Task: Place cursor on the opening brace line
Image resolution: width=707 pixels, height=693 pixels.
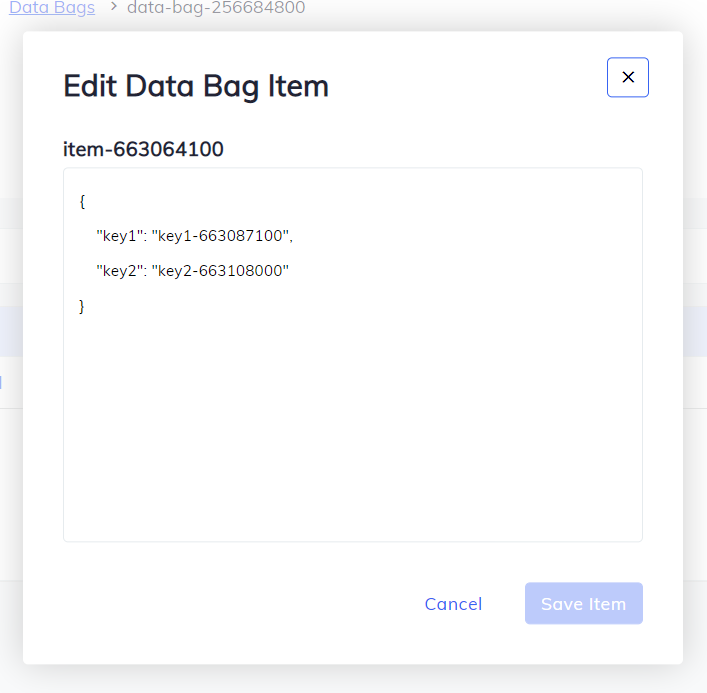Action: pos(82,201)
